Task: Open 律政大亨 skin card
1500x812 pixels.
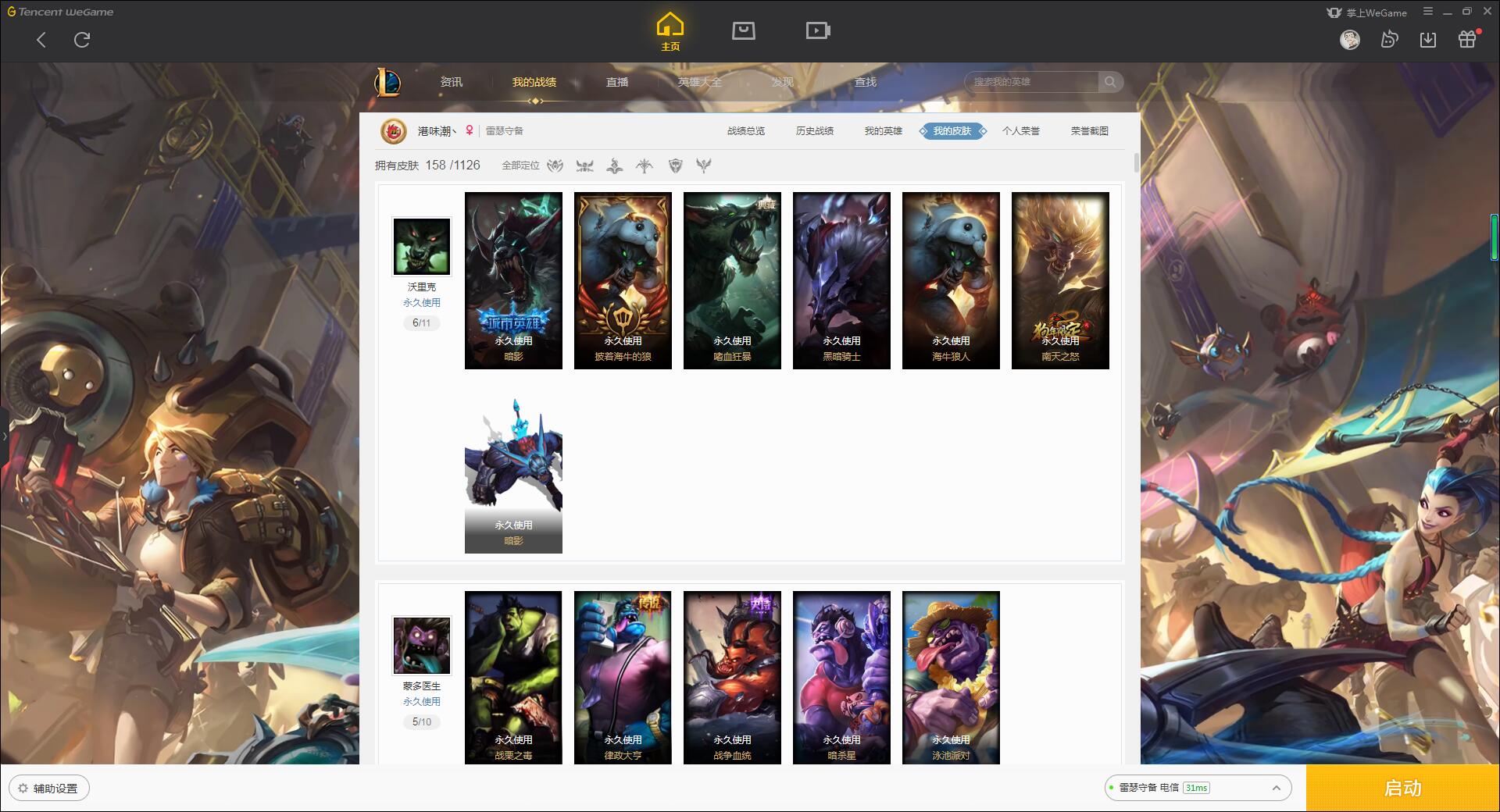Action: [623, 677]
